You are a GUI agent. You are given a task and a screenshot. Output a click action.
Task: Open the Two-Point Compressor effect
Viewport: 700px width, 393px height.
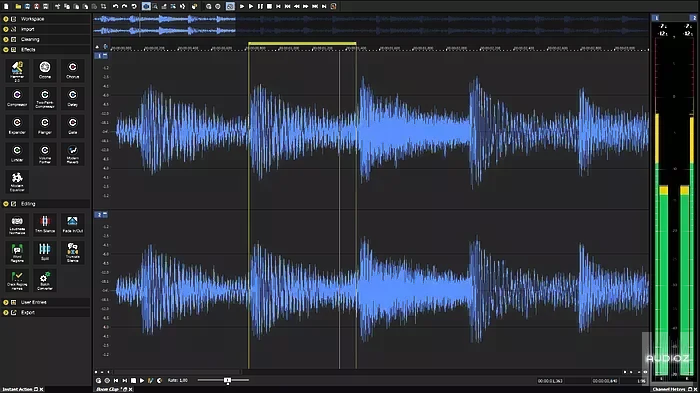click(45, 98)
